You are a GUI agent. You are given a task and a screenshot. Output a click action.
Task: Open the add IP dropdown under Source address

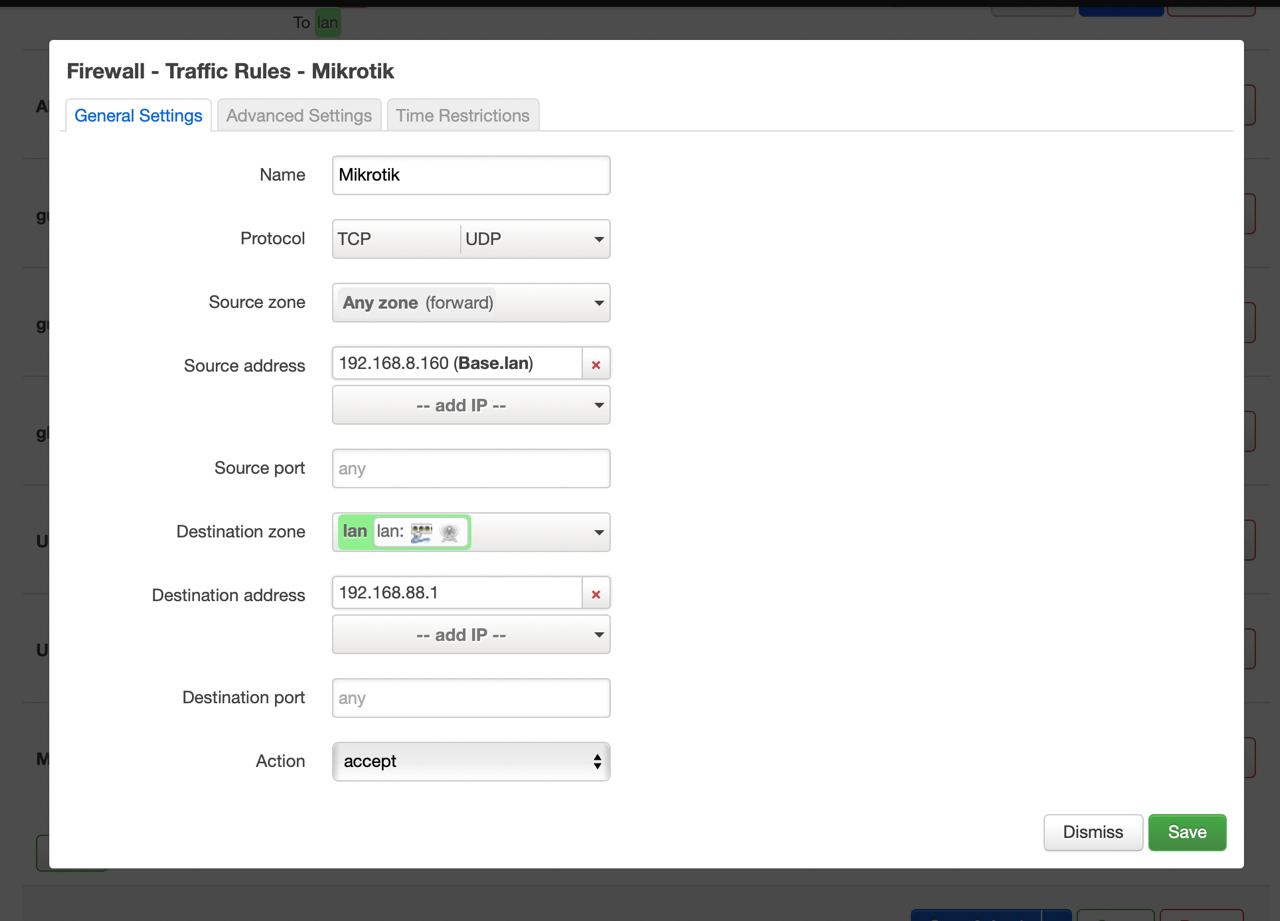pos(471,405)
